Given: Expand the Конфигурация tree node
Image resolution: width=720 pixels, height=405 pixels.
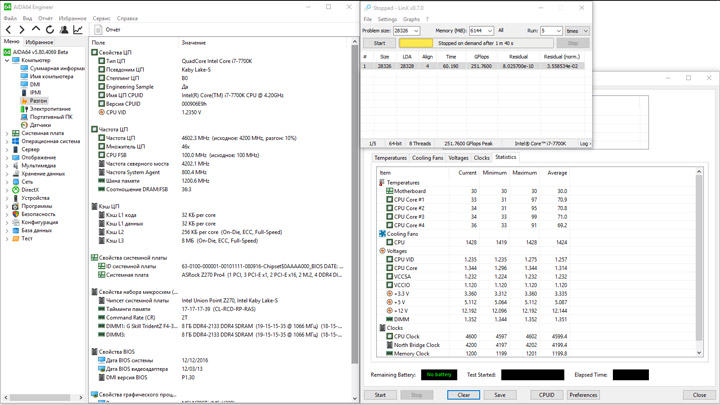Looking at the screenshot, I should coord(7,222).
